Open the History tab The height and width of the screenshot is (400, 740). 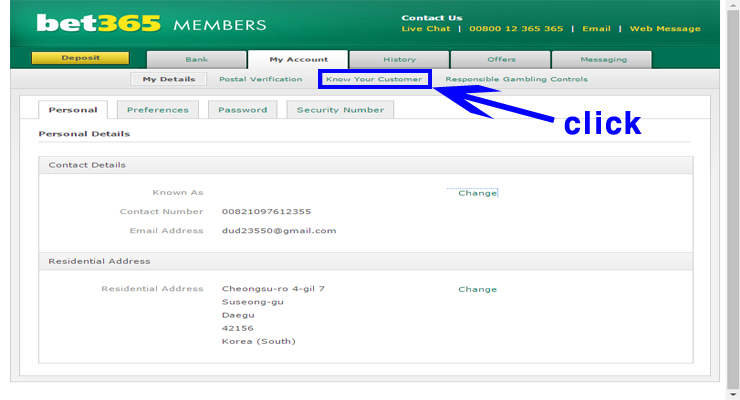tap(399, 59)
